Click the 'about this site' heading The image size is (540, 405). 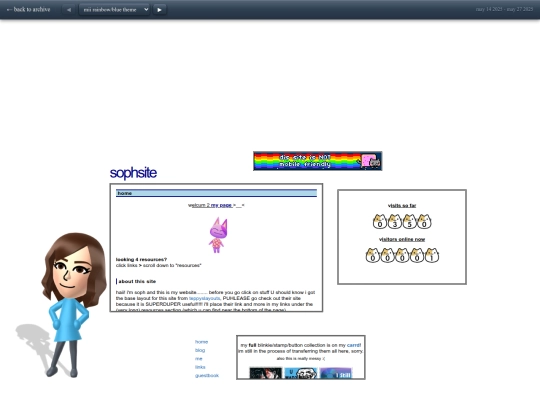tap(137, 281)
